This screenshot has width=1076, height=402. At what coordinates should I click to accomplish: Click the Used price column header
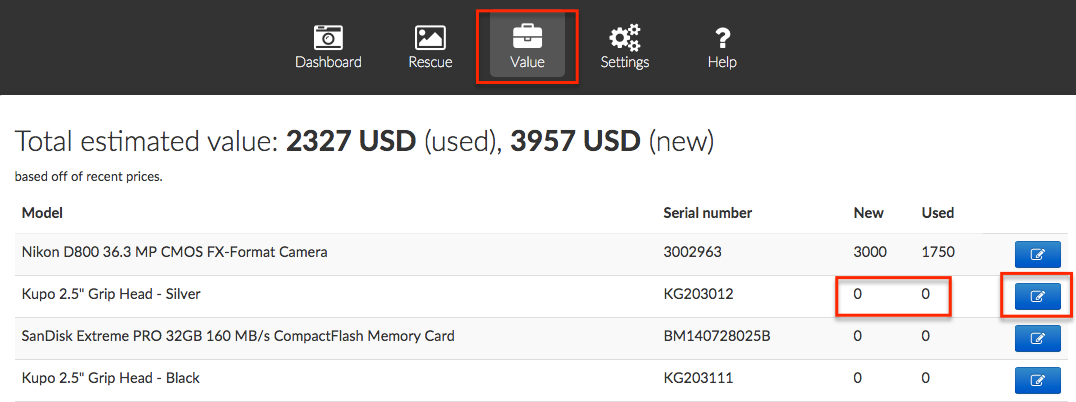pyautogui.click(x=937, y=213)
